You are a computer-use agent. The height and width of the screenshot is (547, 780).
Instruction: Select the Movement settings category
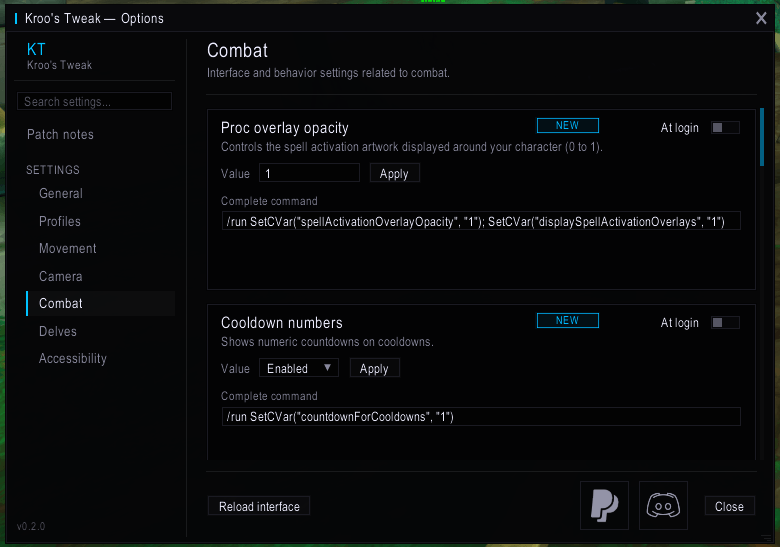point(68,249)
